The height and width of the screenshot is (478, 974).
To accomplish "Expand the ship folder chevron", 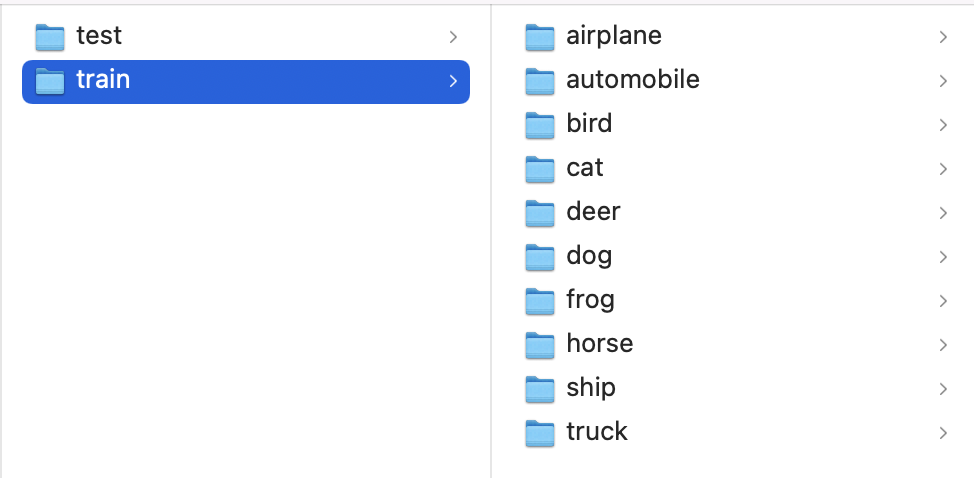I will click(x=943, y=389).
